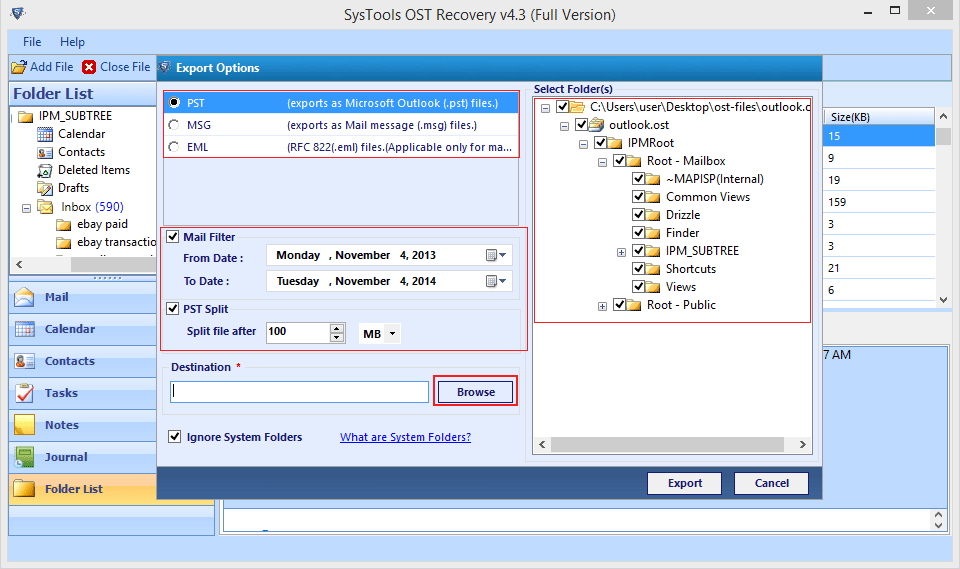The width and height of the screenshot is (960, 569).
Task: Click the IPMRoot folder icon
Action: coord(615,143)
